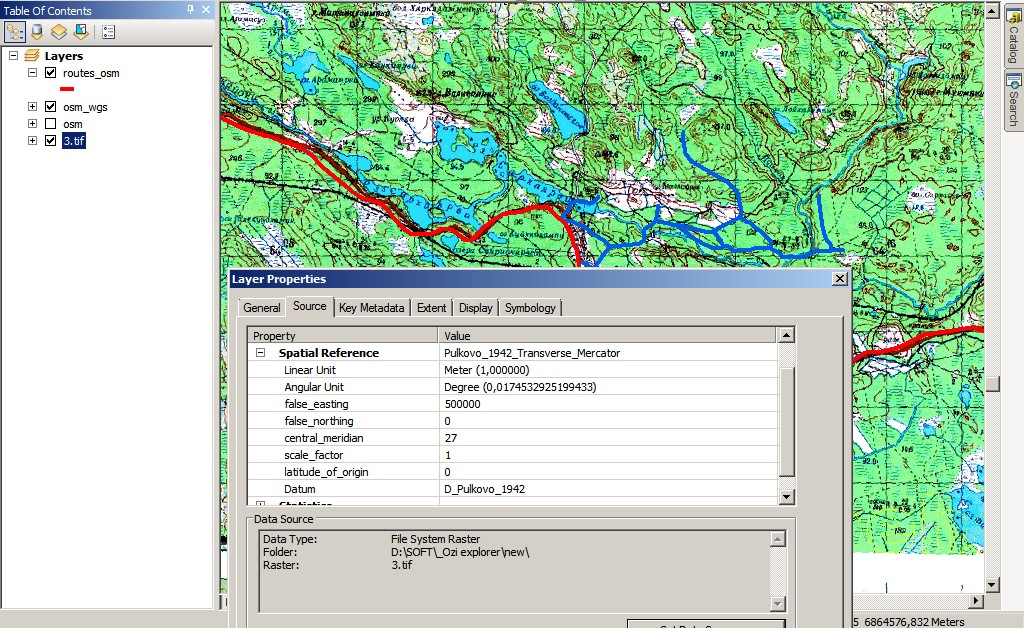Open Table Of Contents options icon

click(x=108, y=31)
